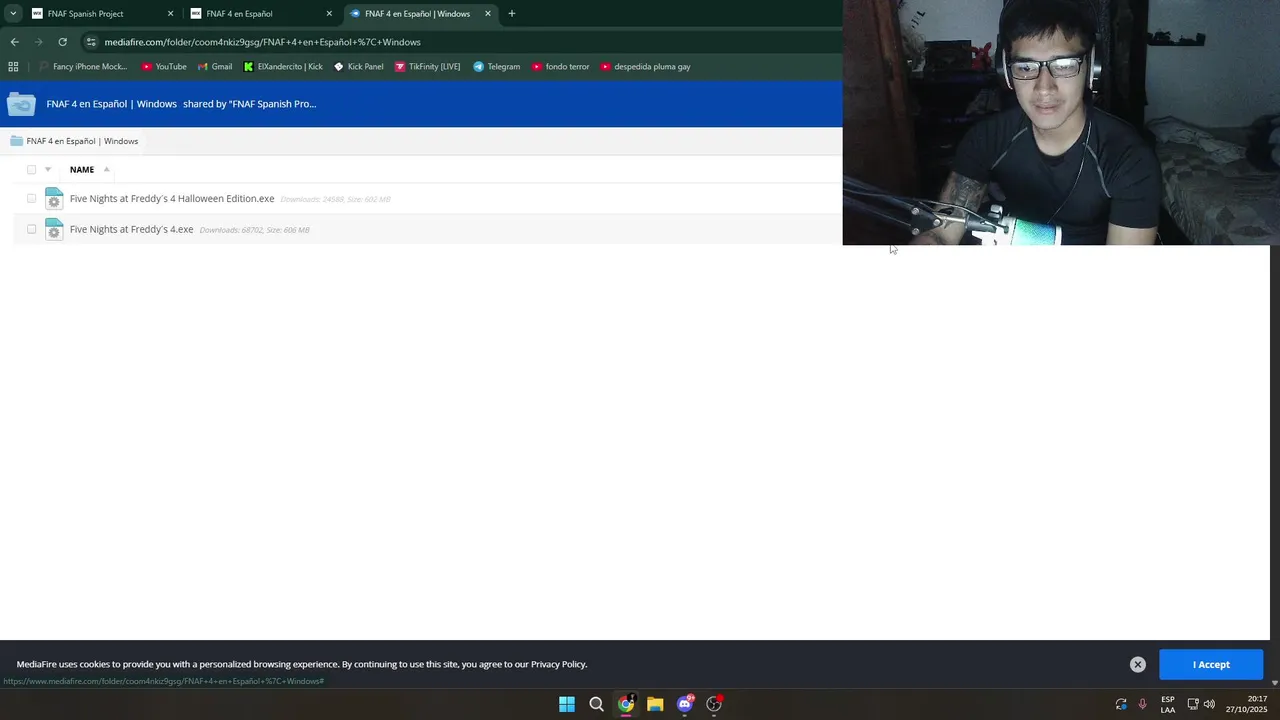The width and height of the screenshot is (1280, 720).
Task: Open the ElXandercito | Kick bookmark
Action: pos(283,67)
